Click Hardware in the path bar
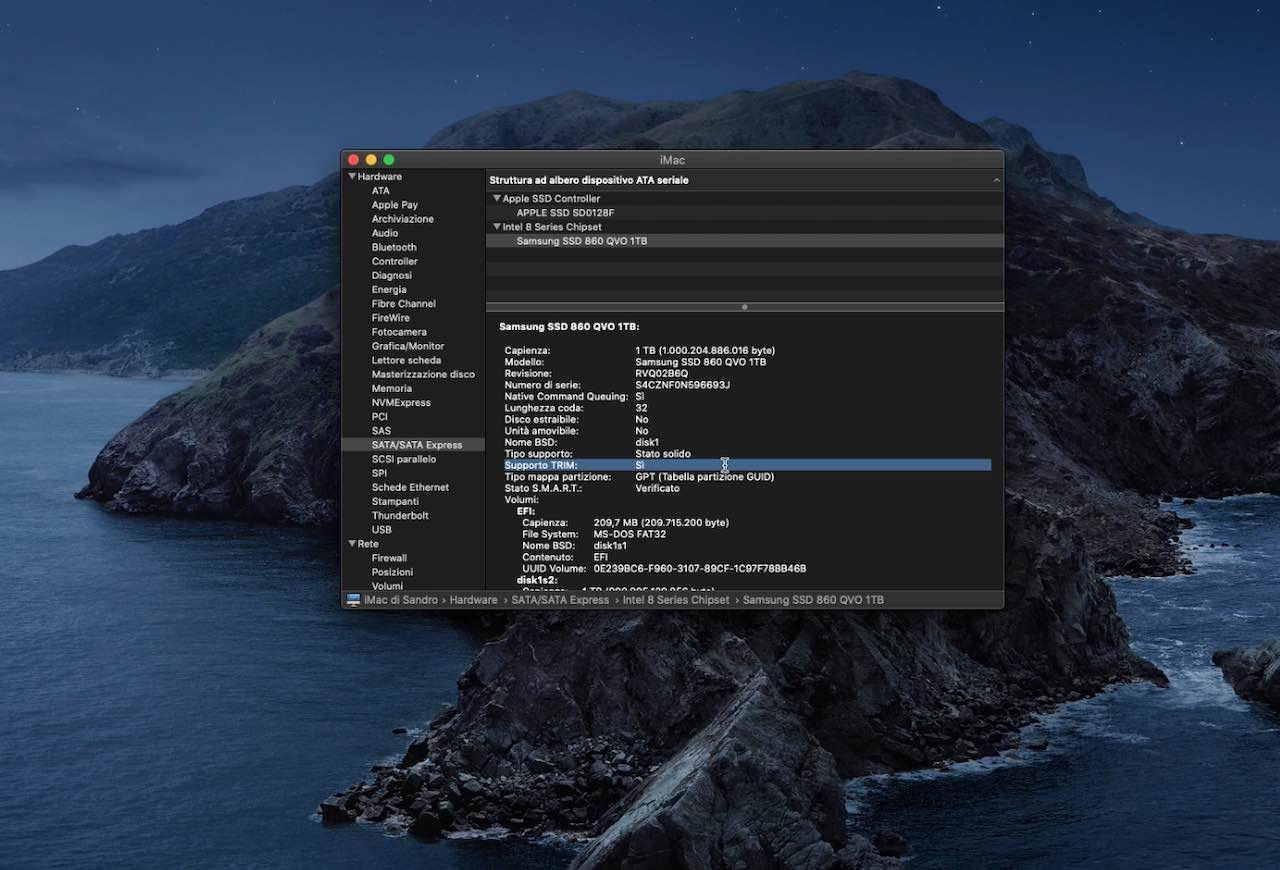 (473, 600)
